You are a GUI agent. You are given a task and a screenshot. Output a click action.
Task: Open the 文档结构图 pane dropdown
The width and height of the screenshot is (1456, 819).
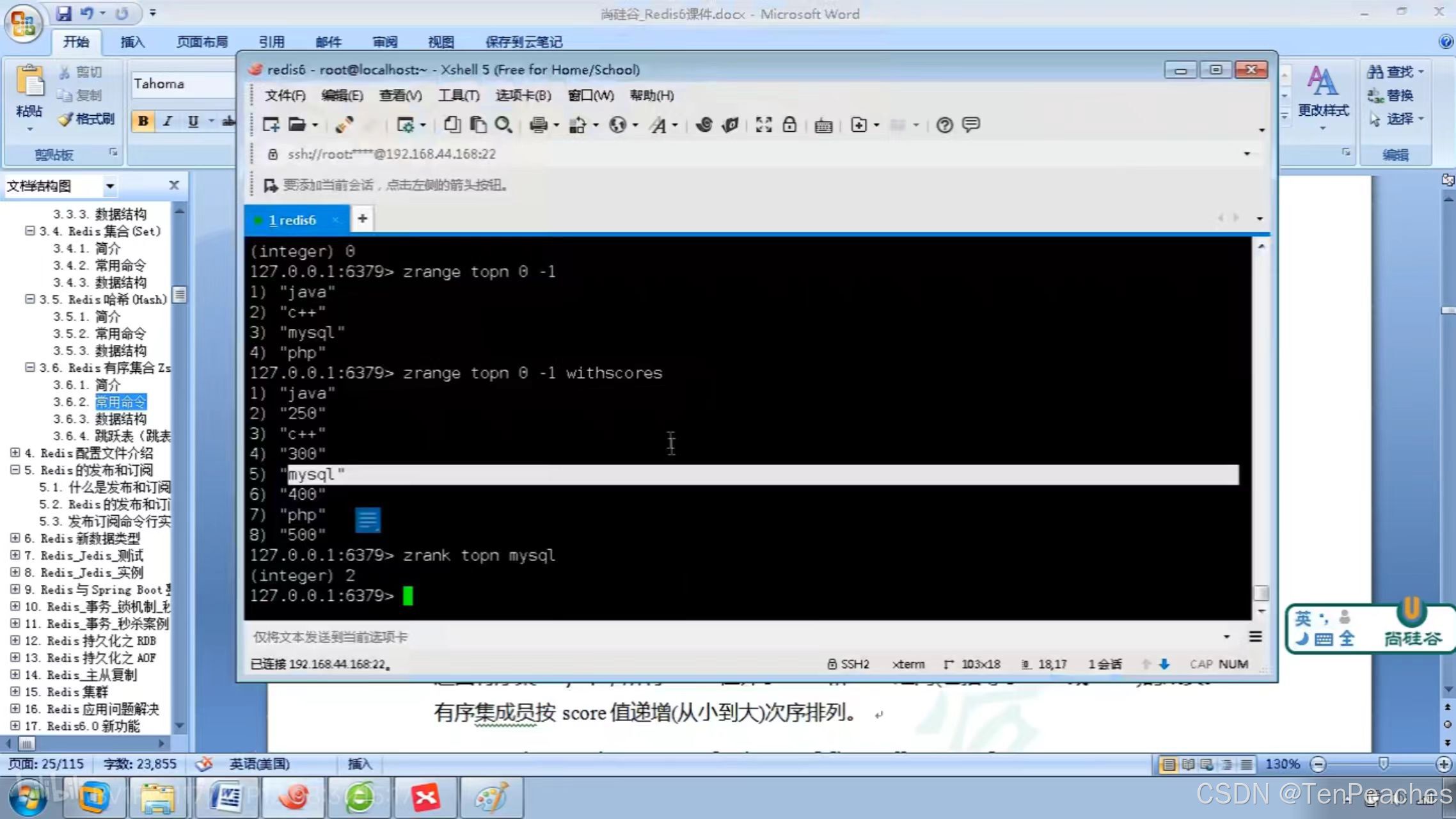(x=110, y=186)
